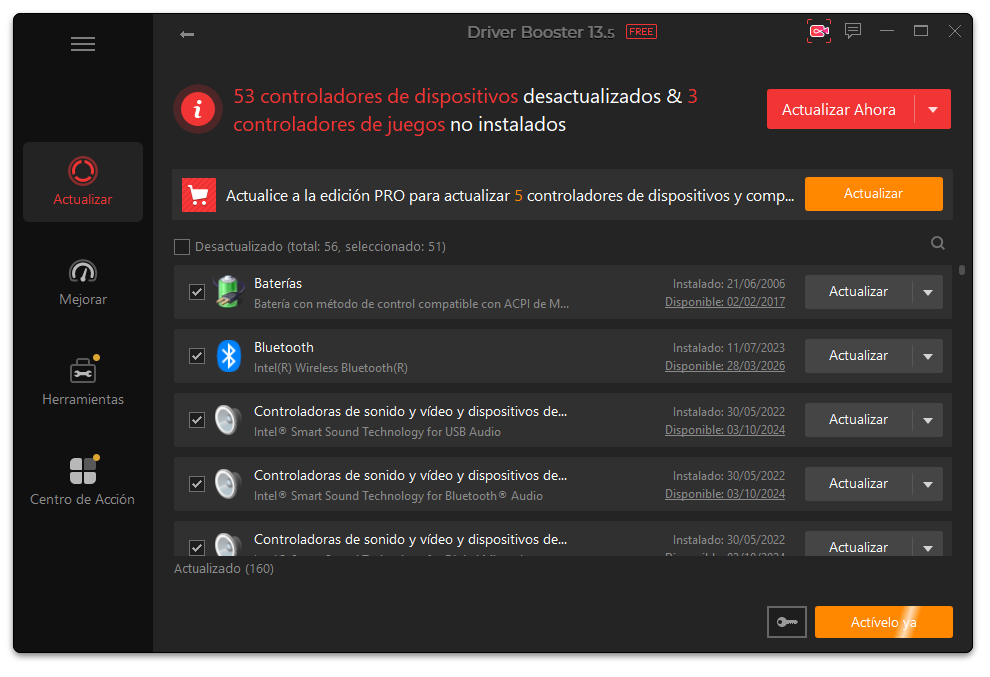This screenshot has height=677, width=990.
Task: Click the red Actualizar Ahora button
Action: [840, 109]
